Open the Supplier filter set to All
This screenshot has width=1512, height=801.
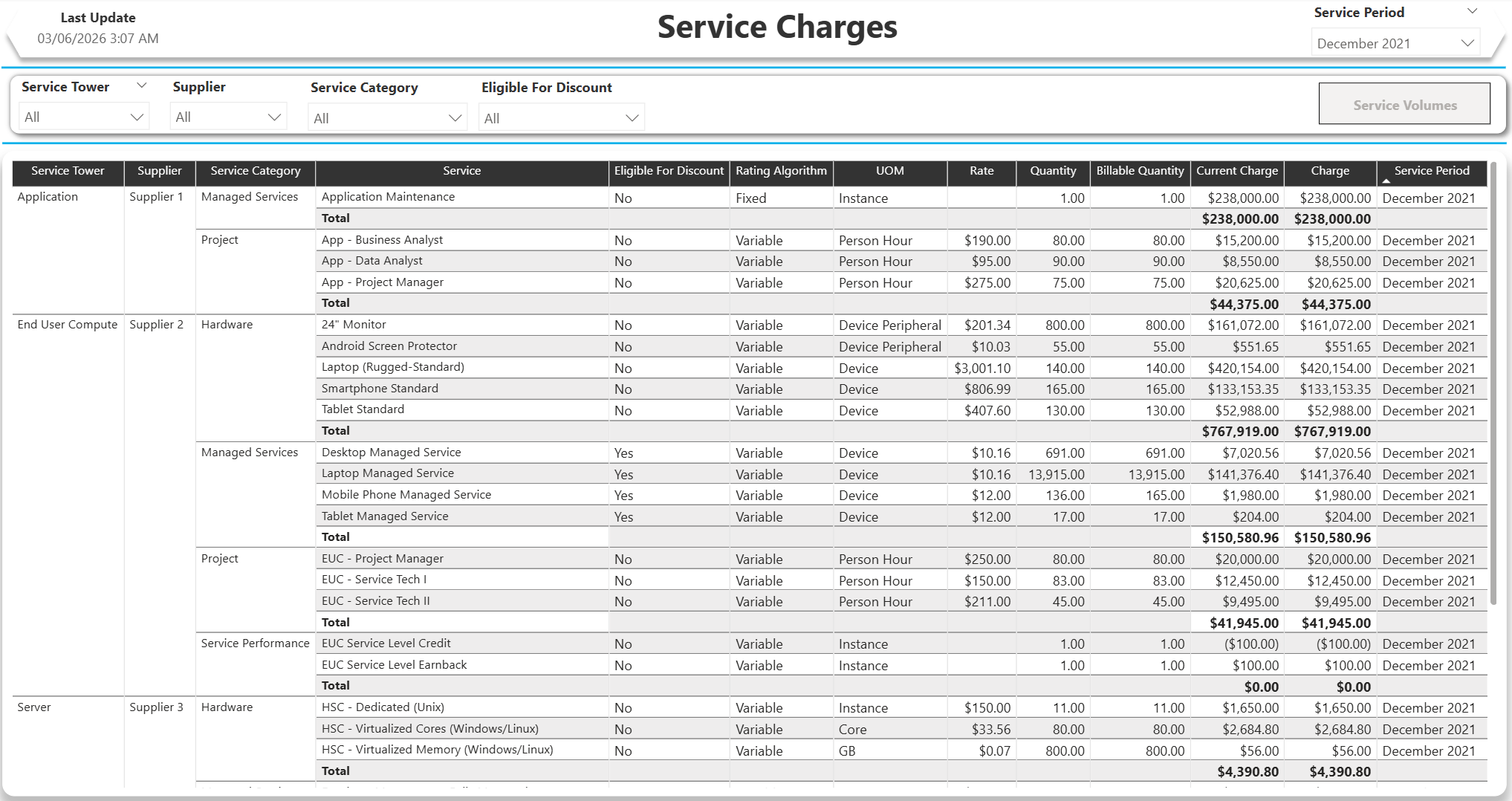point(227,116)
